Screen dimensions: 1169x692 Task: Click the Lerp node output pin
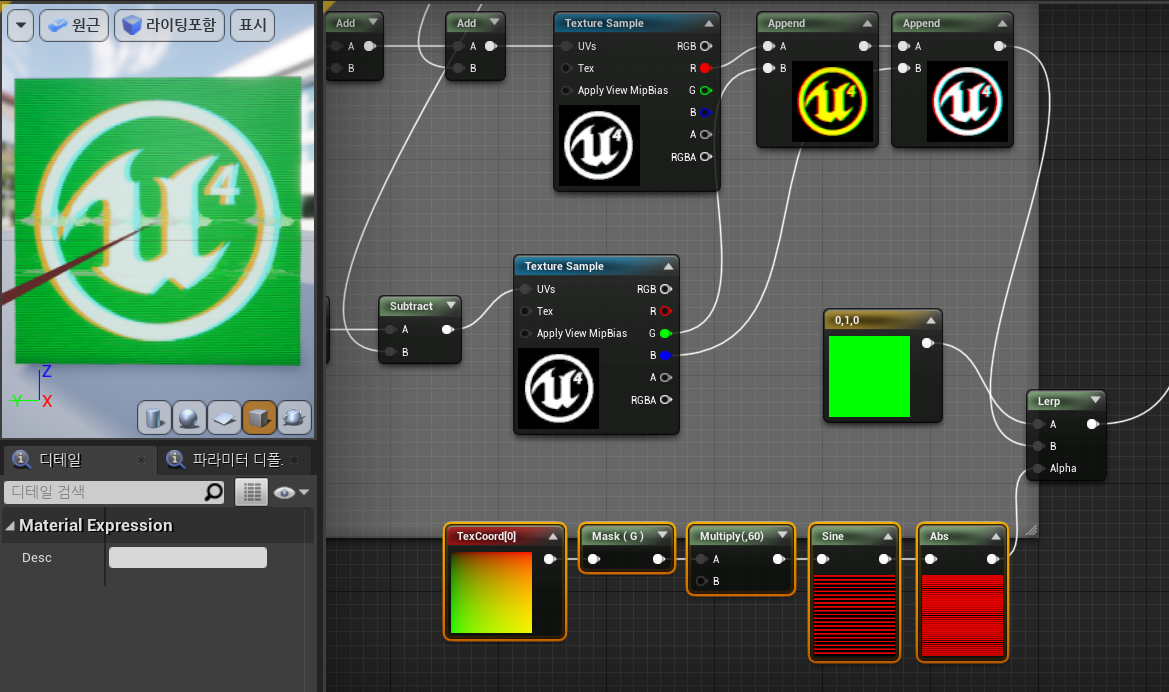coord(1092,424)
